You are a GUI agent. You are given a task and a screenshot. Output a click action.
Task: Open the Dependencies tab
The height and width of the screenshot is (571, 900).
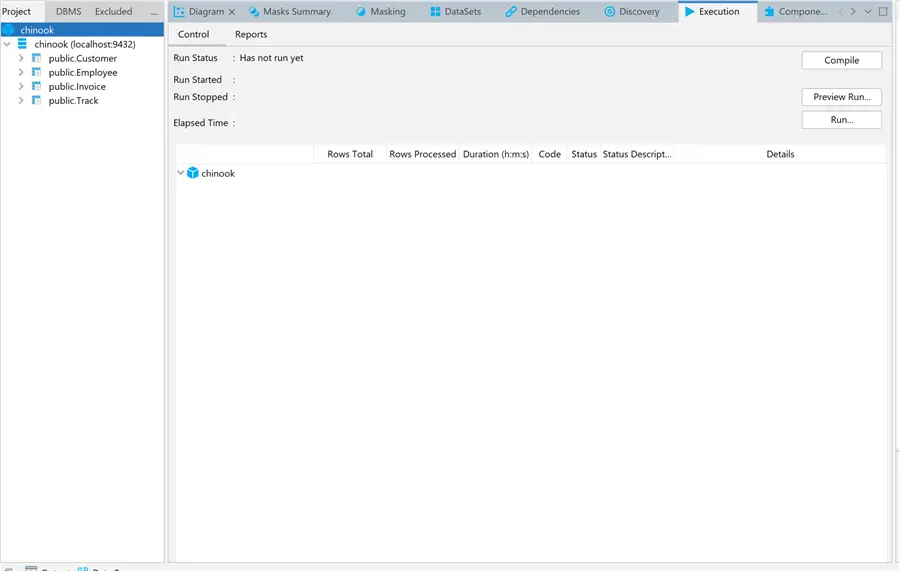(542, 11)
